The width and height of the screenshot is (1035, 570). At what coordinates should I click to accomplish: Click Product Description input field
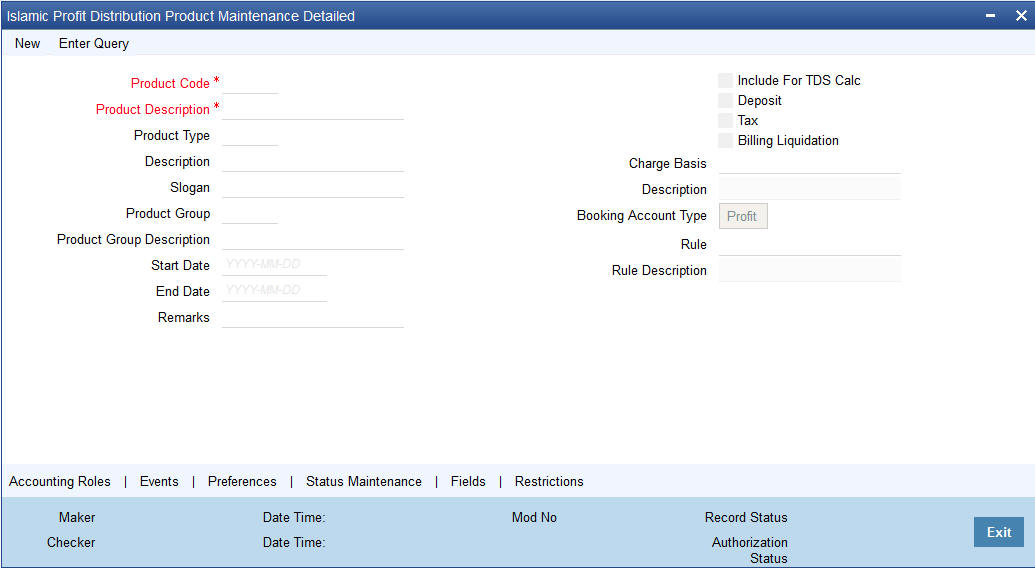coord(313,109)
